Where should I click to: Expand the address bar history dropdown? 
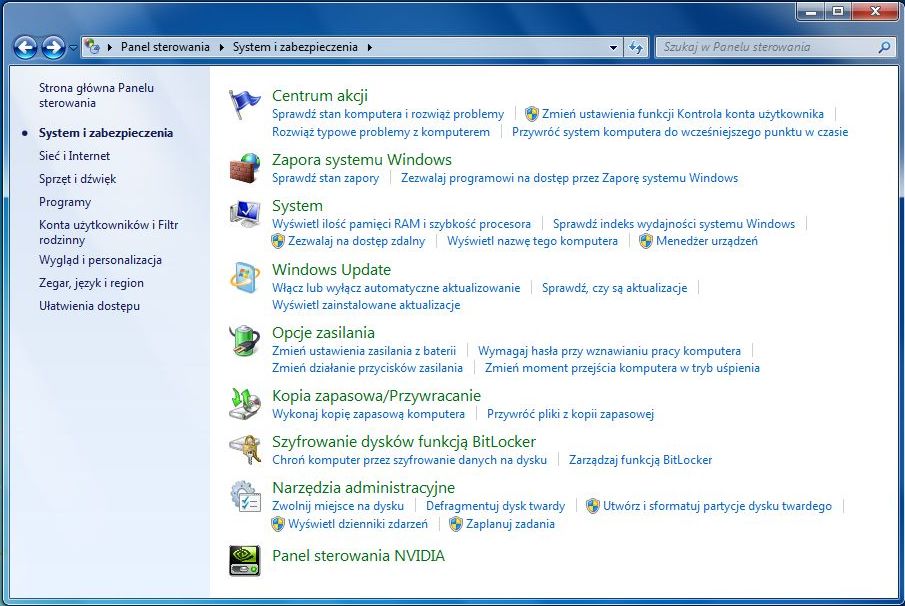613,47
